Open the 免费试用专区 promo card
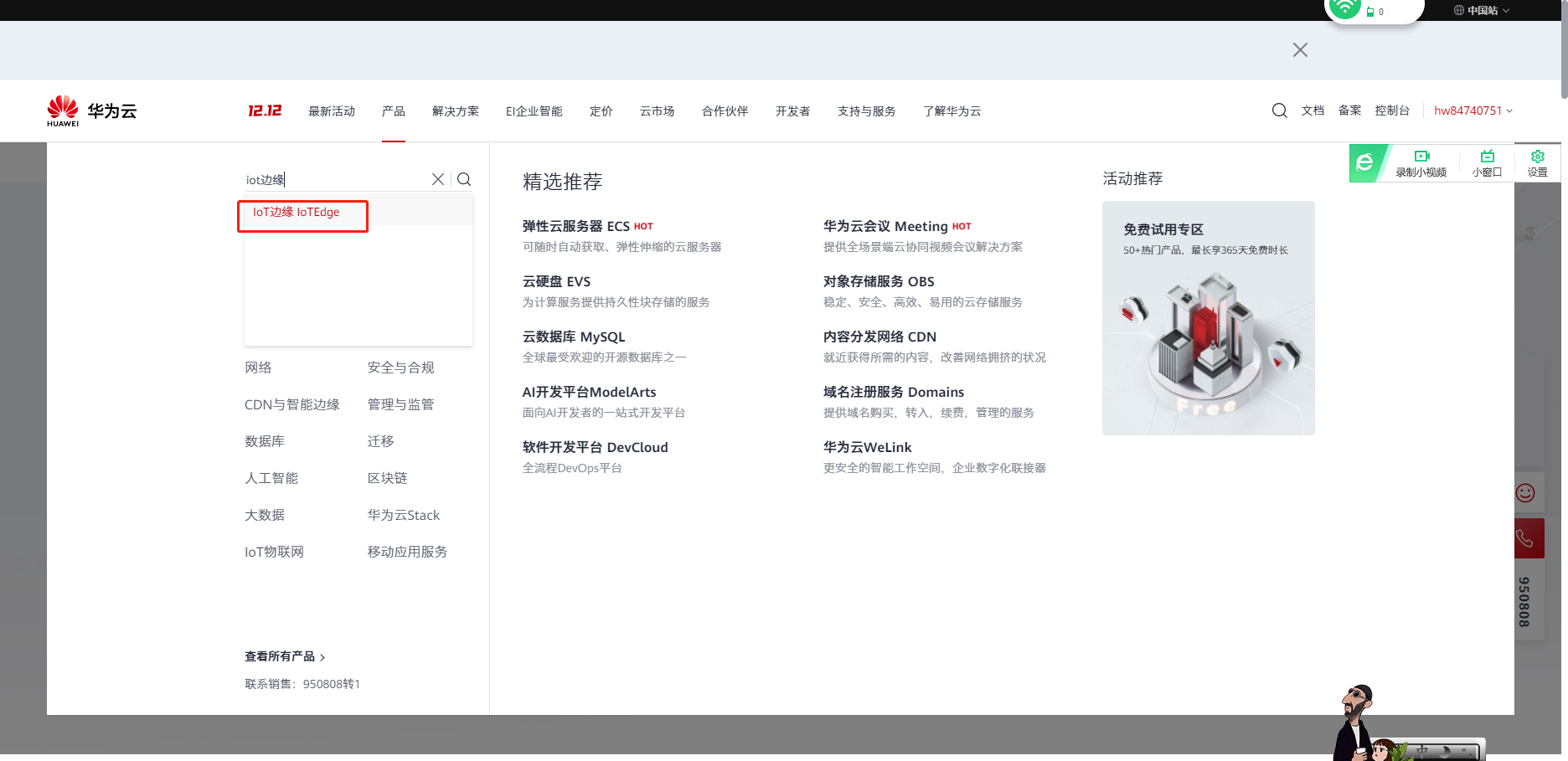This screenshot has width=1568, height=761. 1209,318
